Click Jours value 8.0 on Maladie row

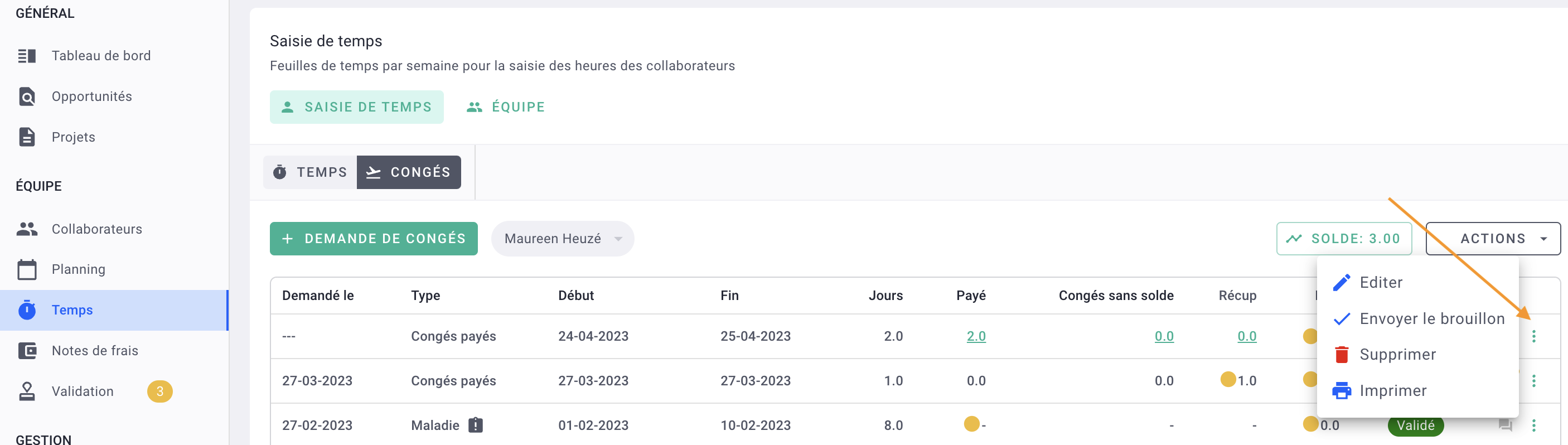point(893,425)
